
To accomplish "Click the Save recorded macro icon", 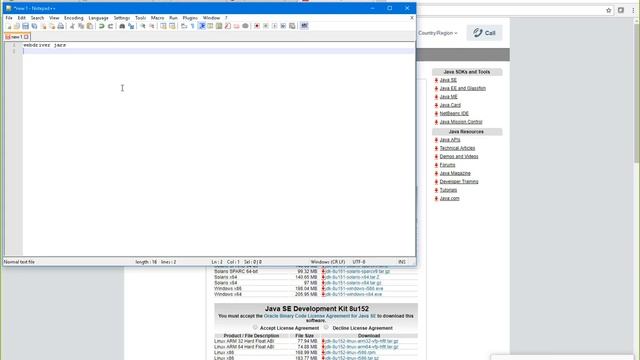I will click(292, 26).
